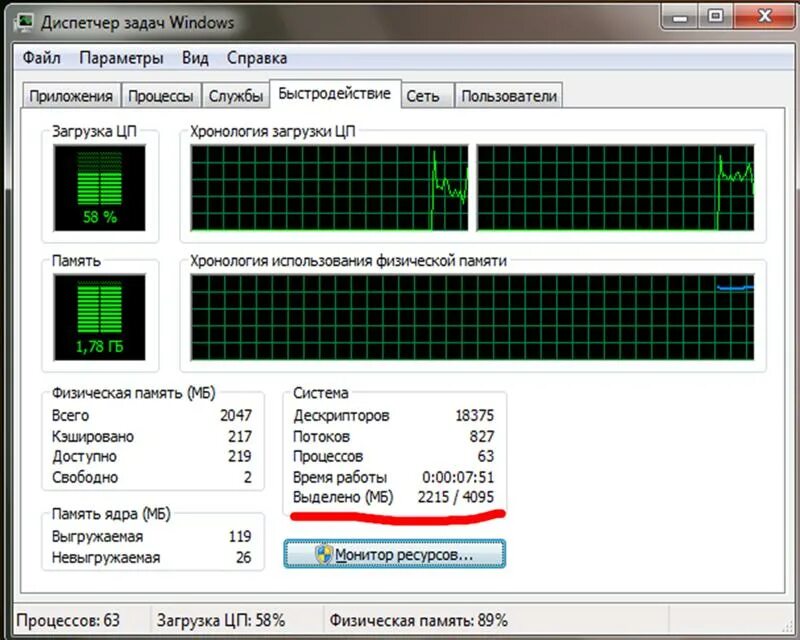This screenshot has height=640, width=800.
Task: Maximize the Task Manager window
Action: click(716, 17)
